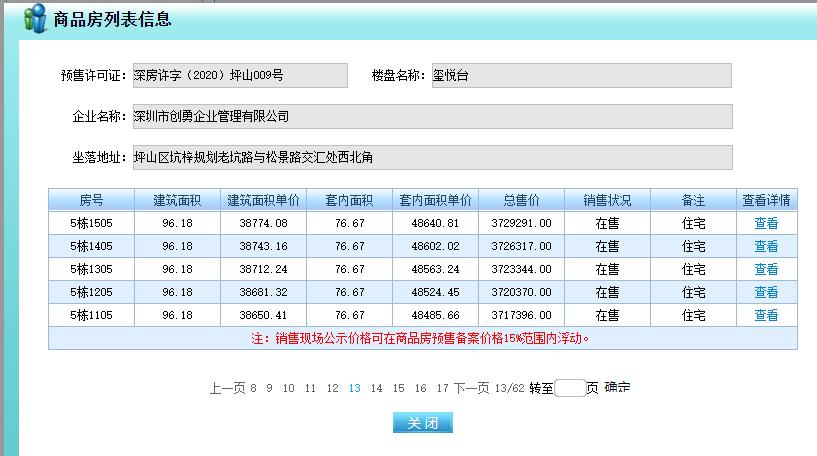Click unit price 38681.32

tap(263, 292)
